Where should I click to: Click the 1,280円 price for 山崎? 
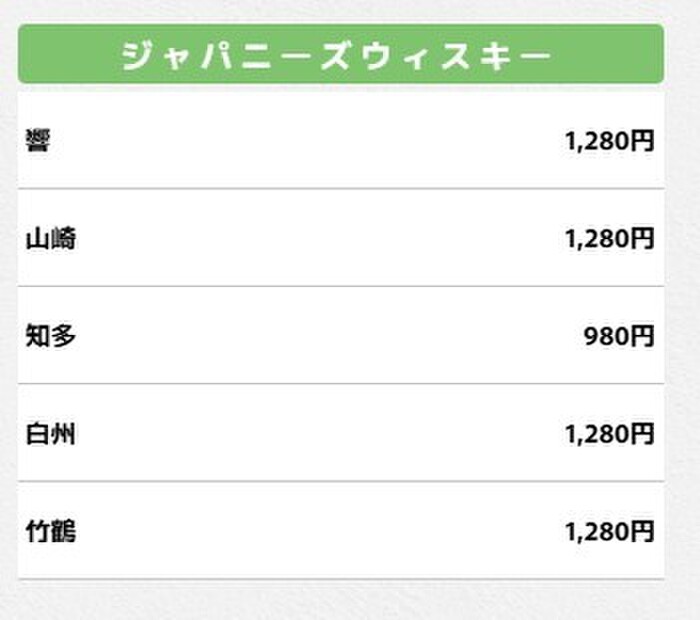point(610,239)
